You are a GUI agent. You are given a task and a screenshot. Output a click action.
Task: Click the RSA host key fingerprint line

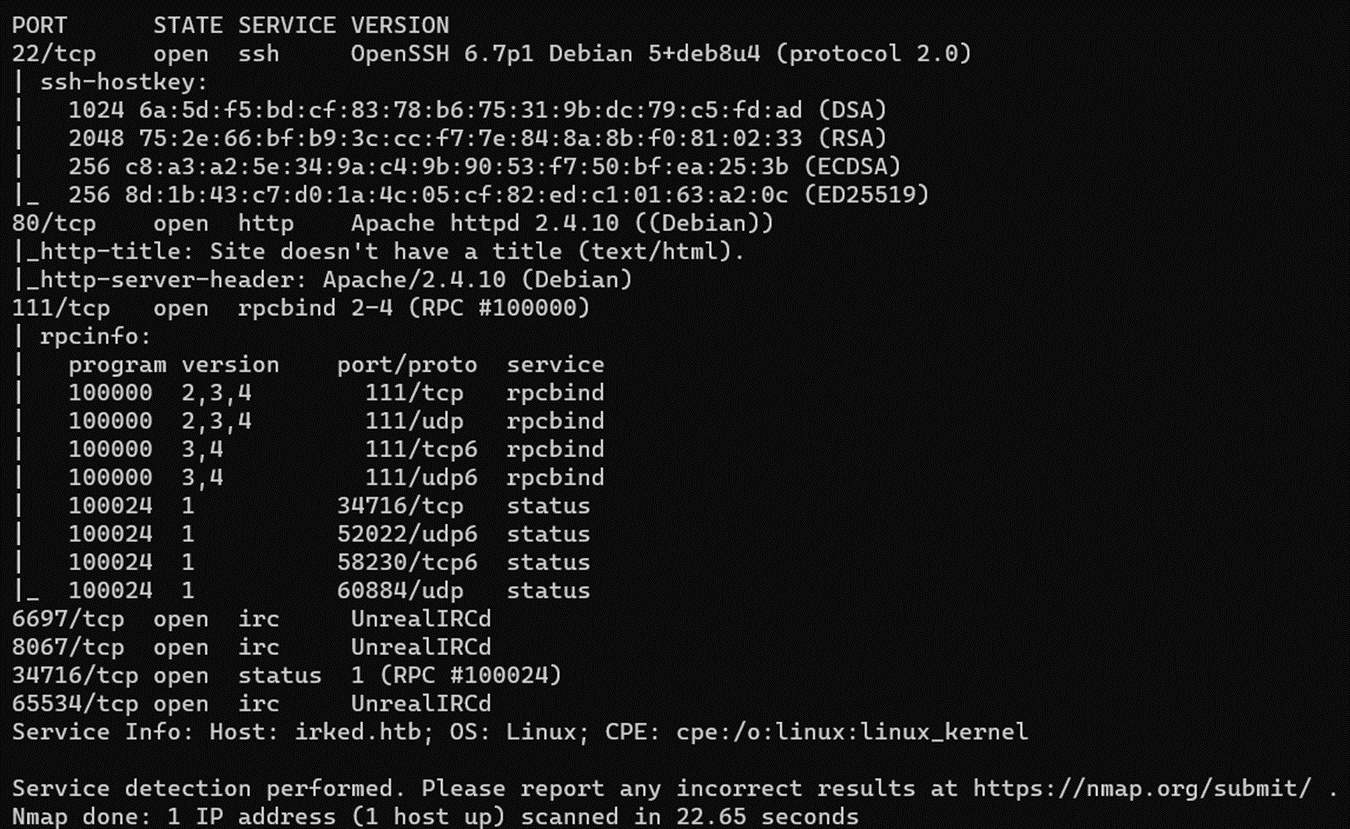point(477,138)
